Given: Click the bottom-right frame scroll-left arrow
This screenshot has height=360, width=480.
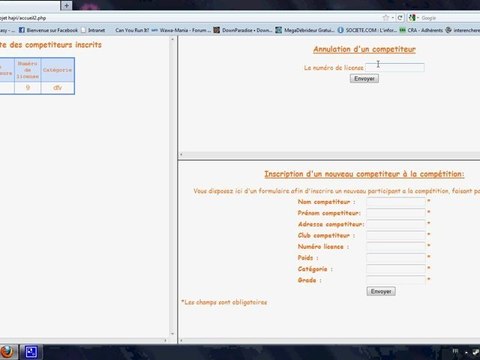Looking at the screenshot, I should click(x=181, y=341).
